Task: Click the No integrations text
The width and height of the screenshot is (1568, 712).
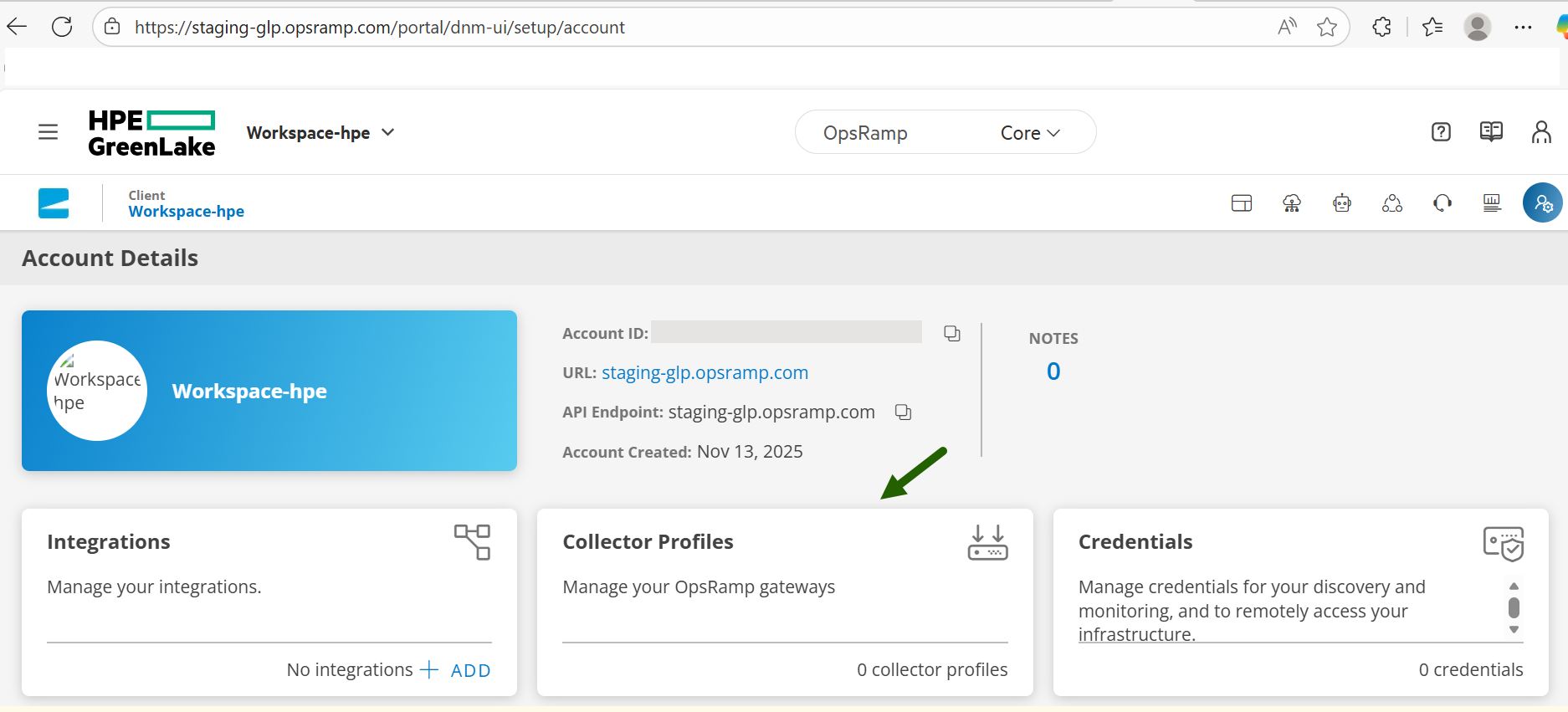Action: click(350, 670)
